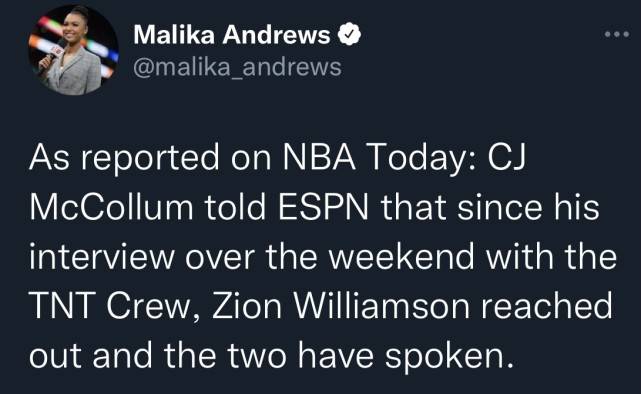Click the name "Zion Williamson" in tweet
The height and width of the screenshot is (394, 641).
[341, 306]
